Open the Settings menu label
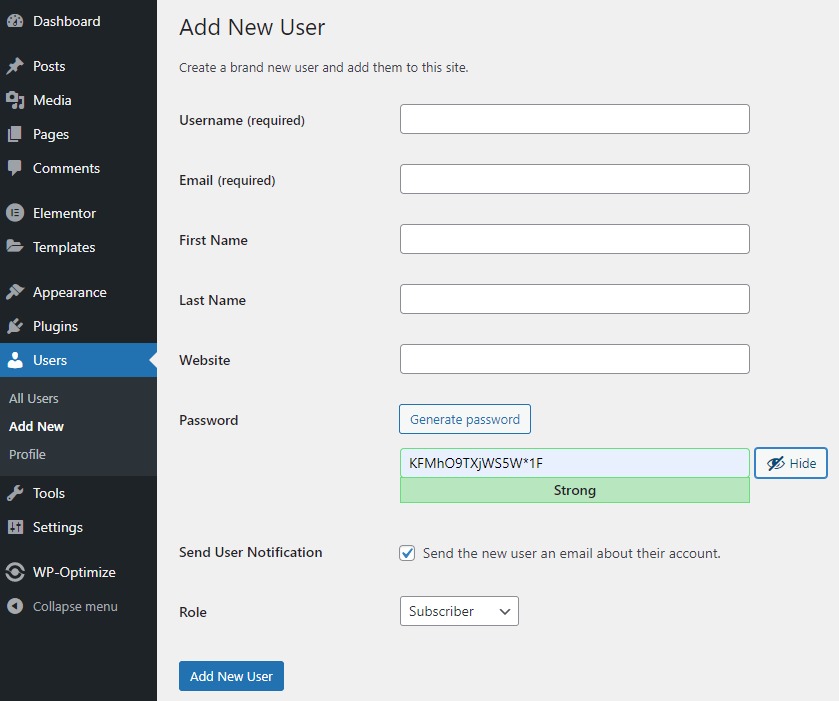839x701 pixels. [58, 528]
